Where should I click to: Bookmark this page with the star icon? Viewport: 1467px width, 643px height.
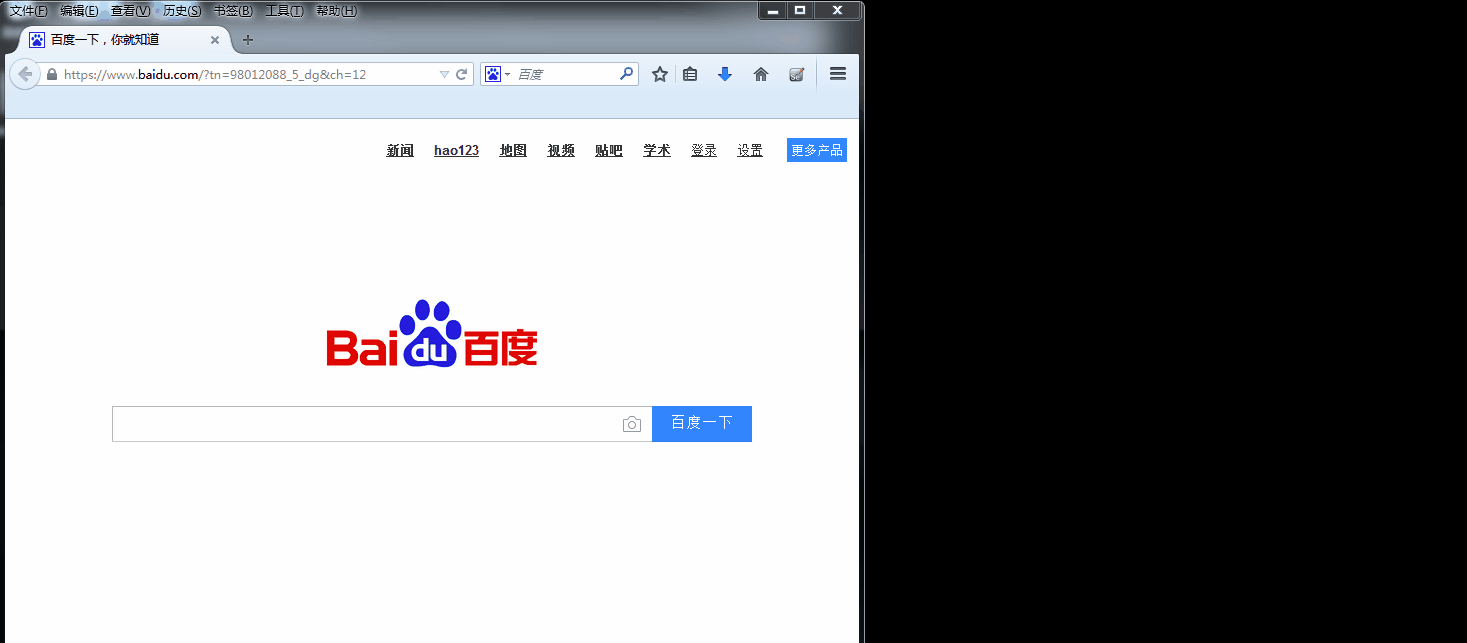[660, 74]
